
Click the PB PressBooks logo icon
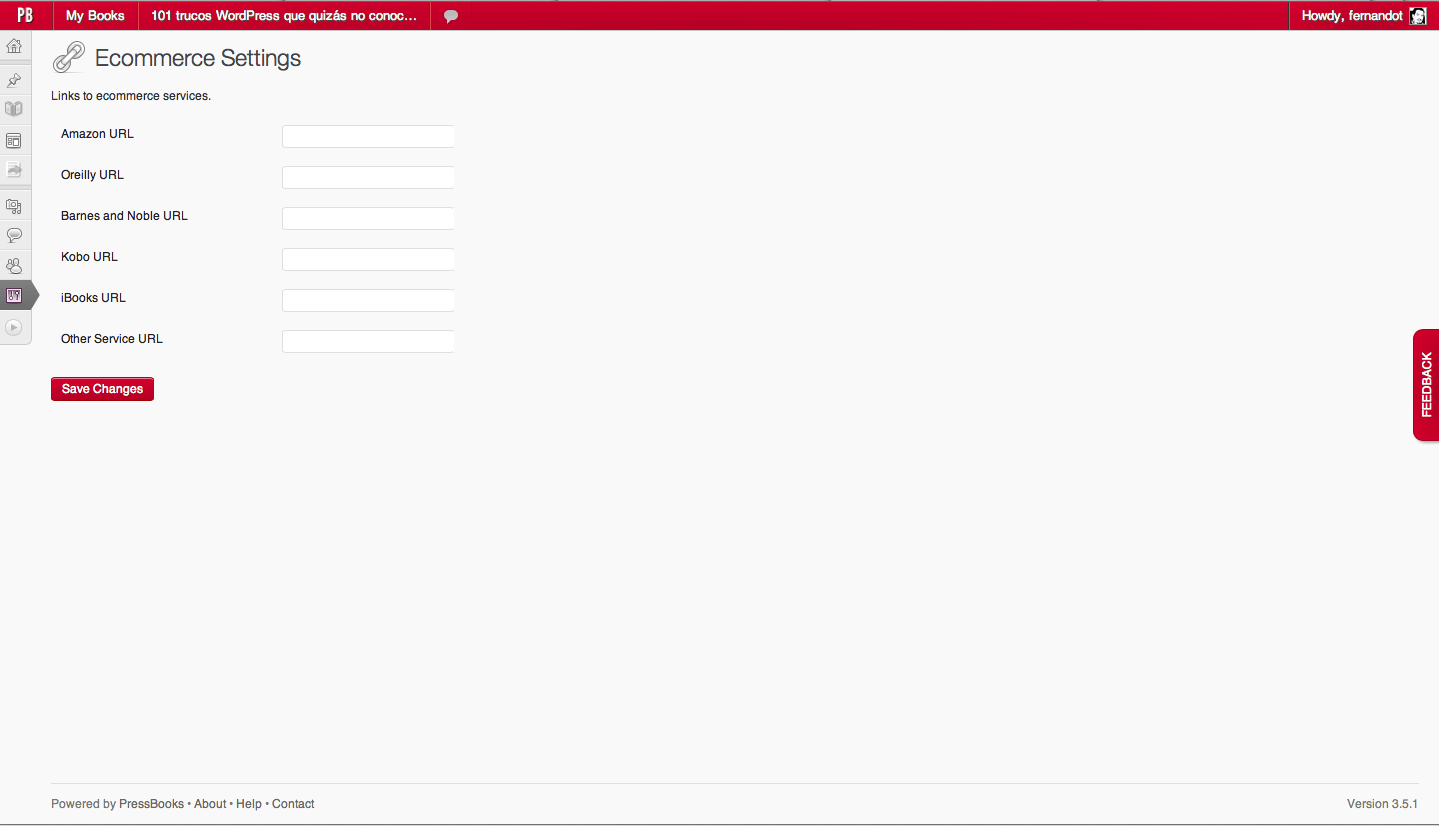pos(25,15)
